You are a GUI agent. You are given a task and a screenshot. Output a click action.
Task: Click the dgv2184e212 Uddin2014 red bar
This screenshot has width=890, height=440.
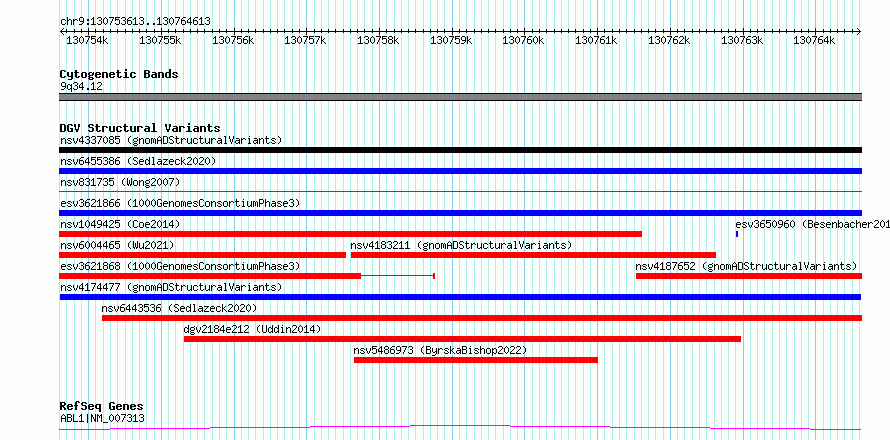click(463, 339)
